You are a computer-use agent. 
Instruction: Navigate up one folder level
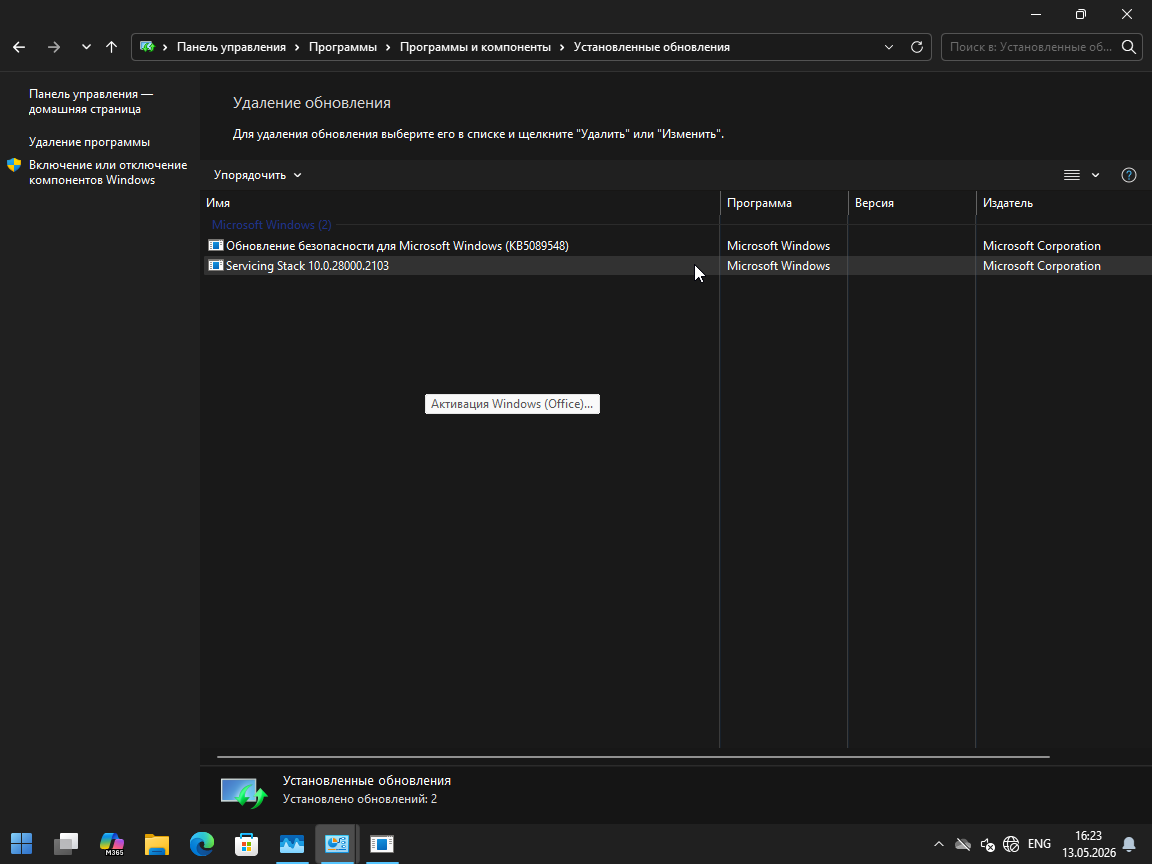point(112,47)
